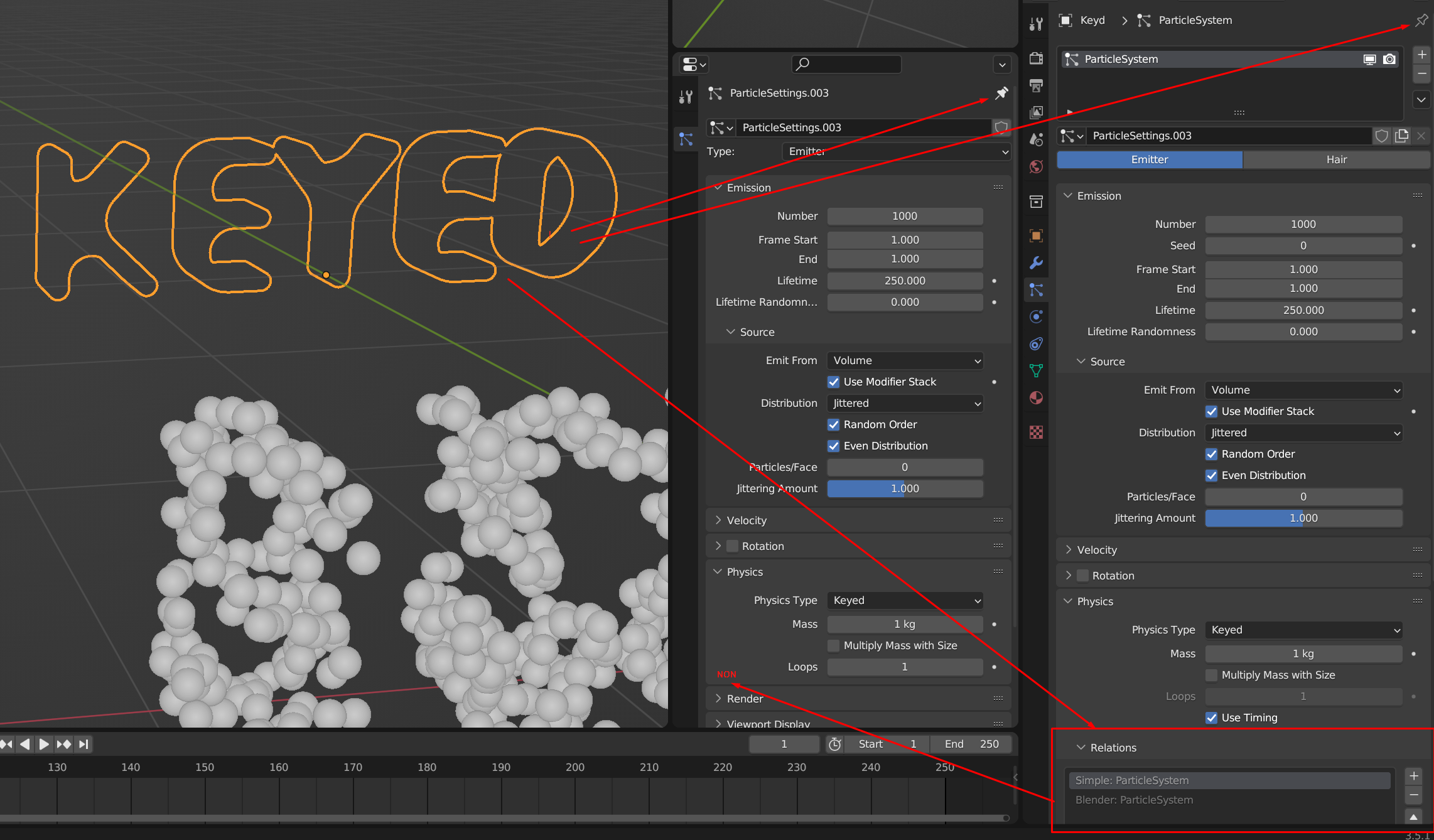Viewport: 1434px width, 840px height.
Task: Open Render properties tab icon
Action: click(1036, 58)
